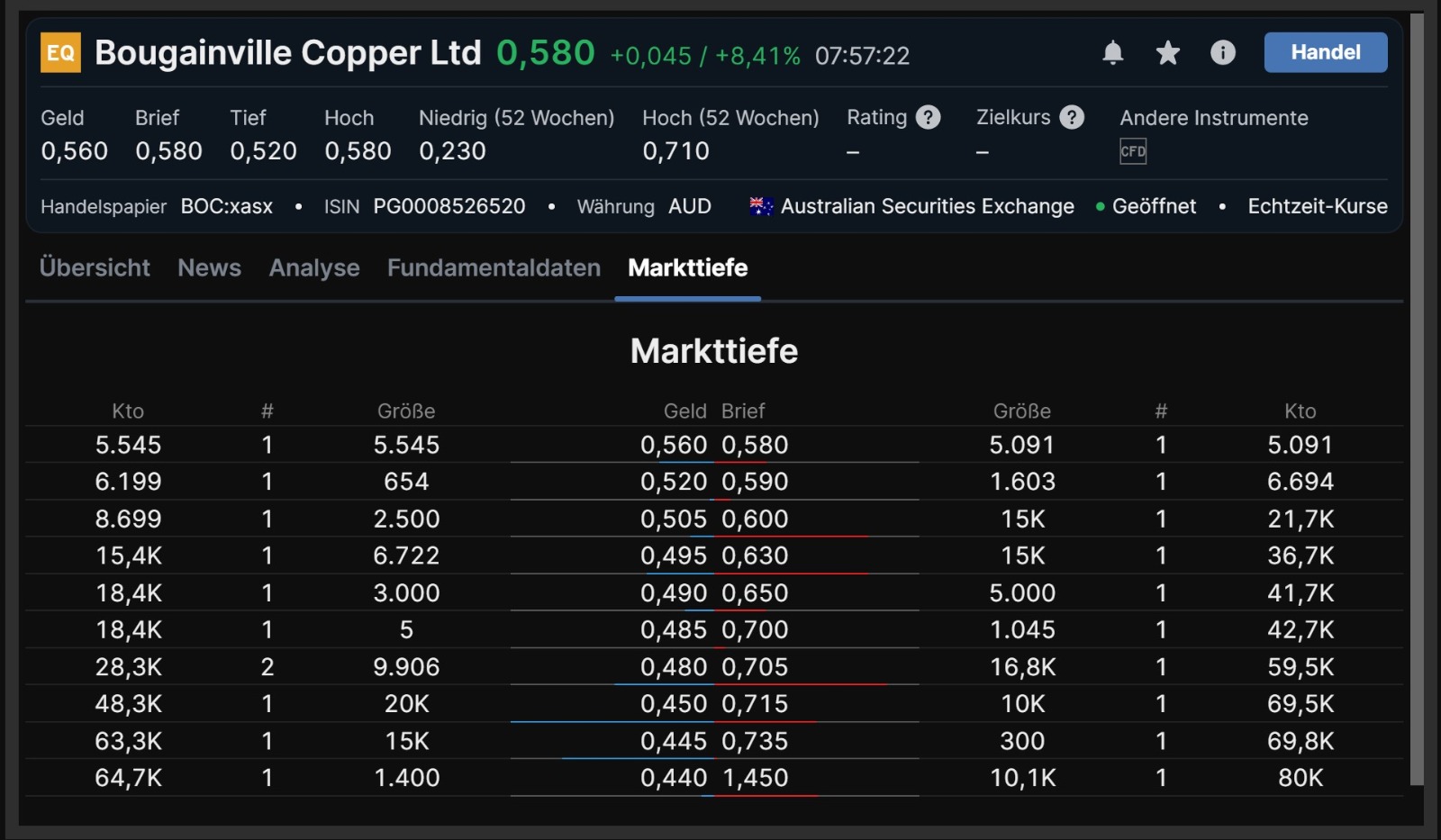
Task: Open the Rating help question mark
Action: (928, 117)
